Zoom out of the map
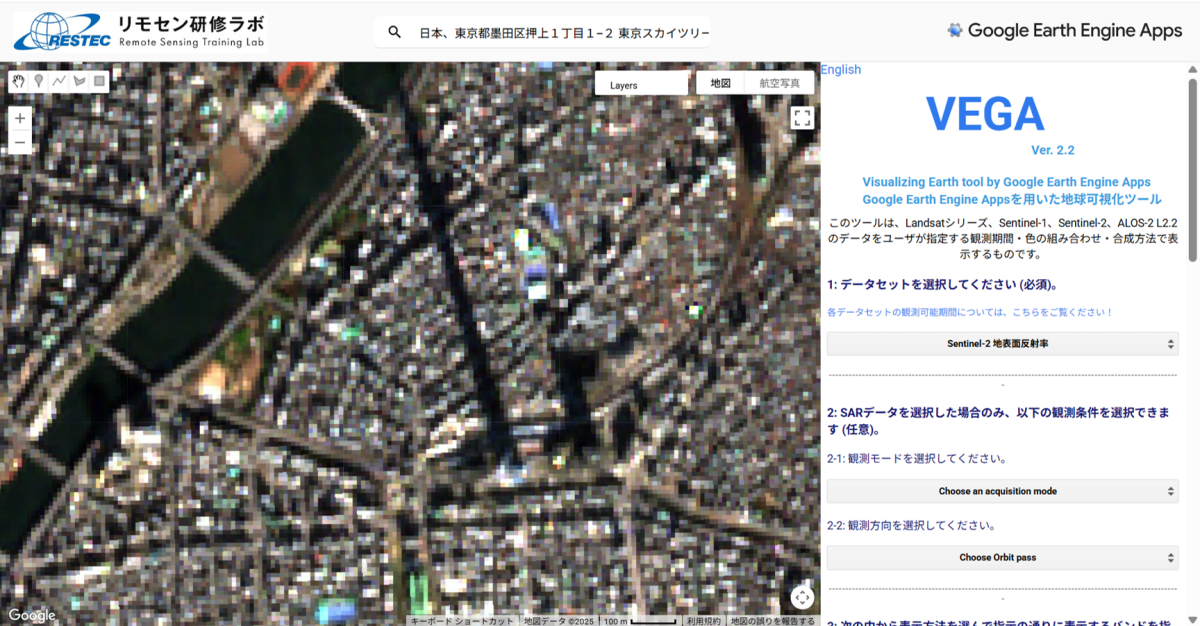This screenshot has height=626, width=1200. coord(20,144)
